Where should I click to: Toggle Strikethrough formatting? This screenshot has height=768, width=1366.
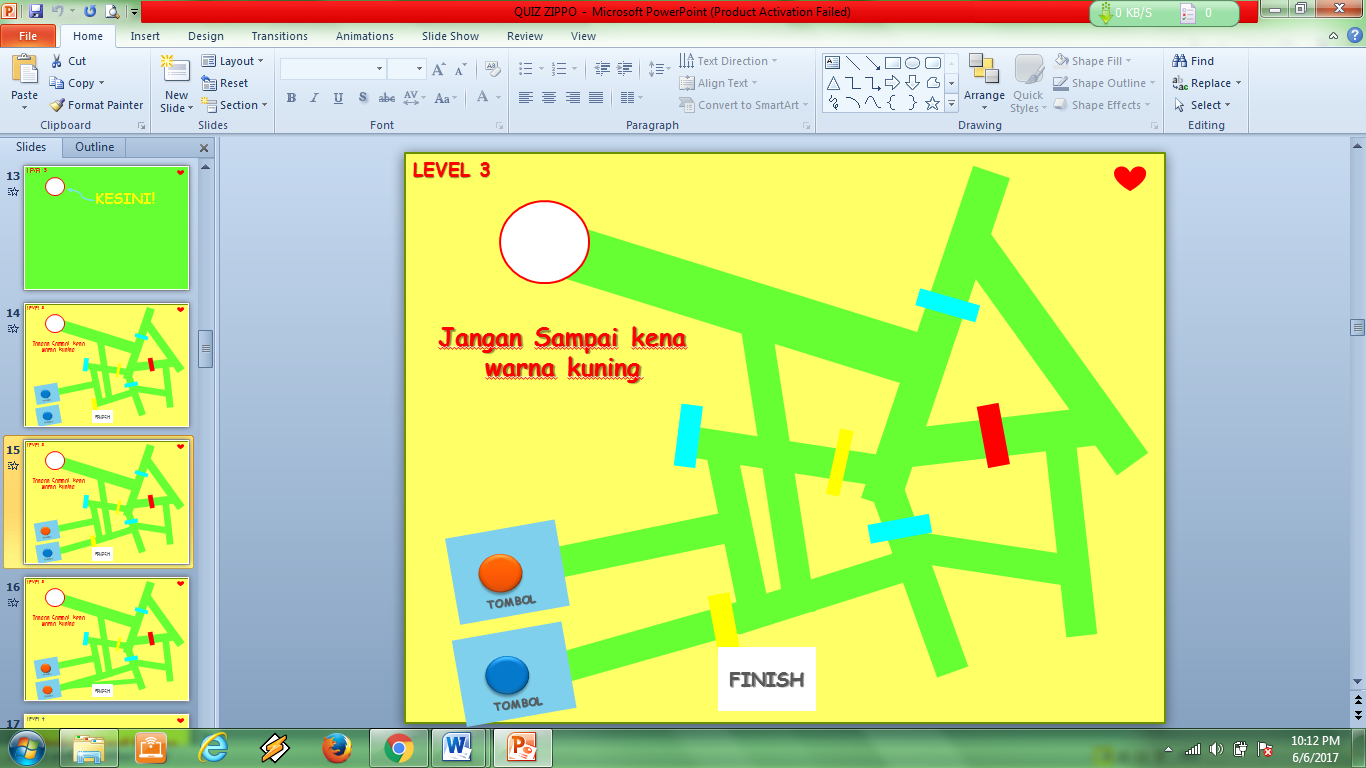pyautogui.click(x=386, y=98)
